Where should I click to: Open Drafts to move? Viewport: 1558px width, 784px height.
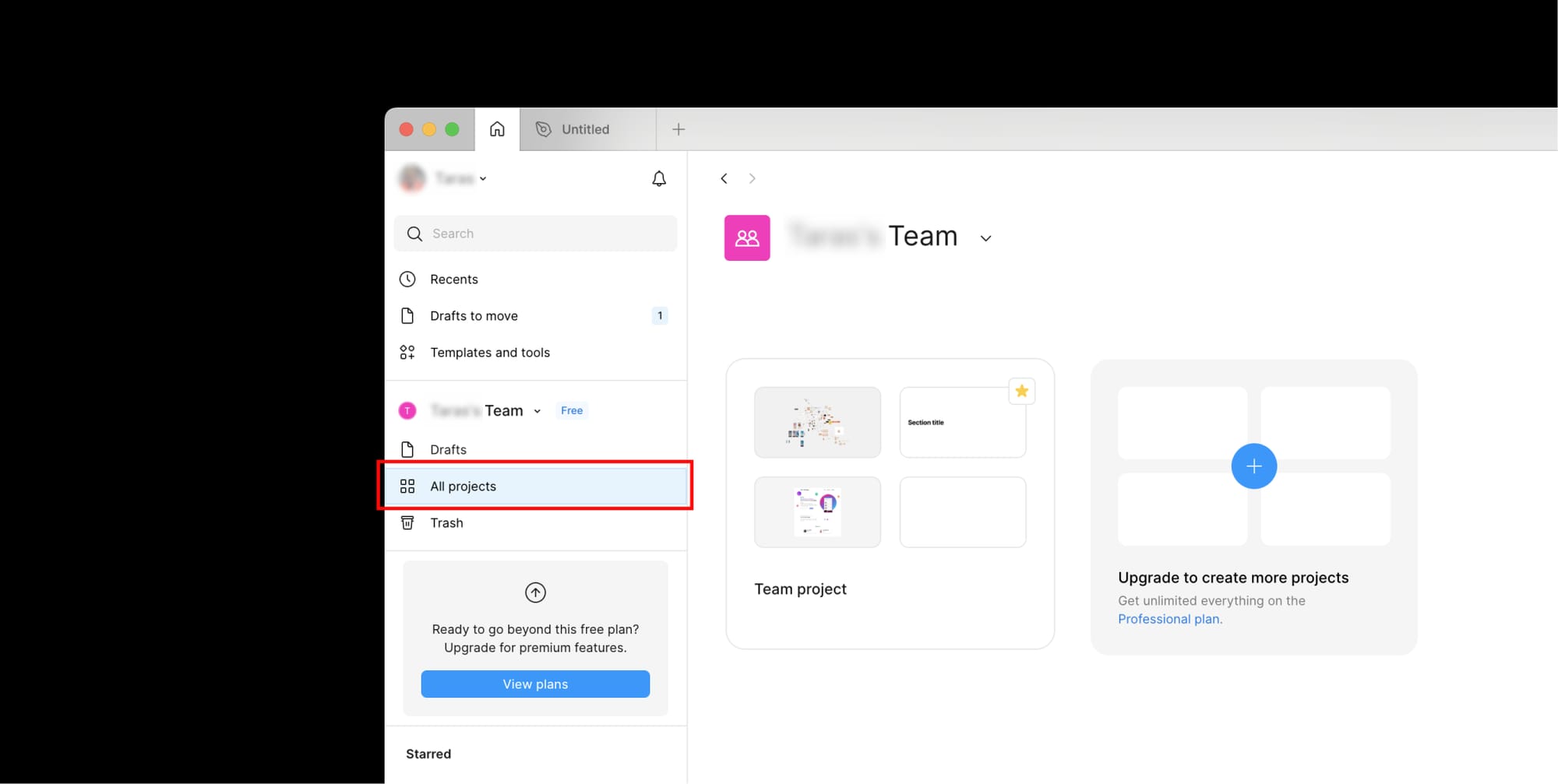535,316
